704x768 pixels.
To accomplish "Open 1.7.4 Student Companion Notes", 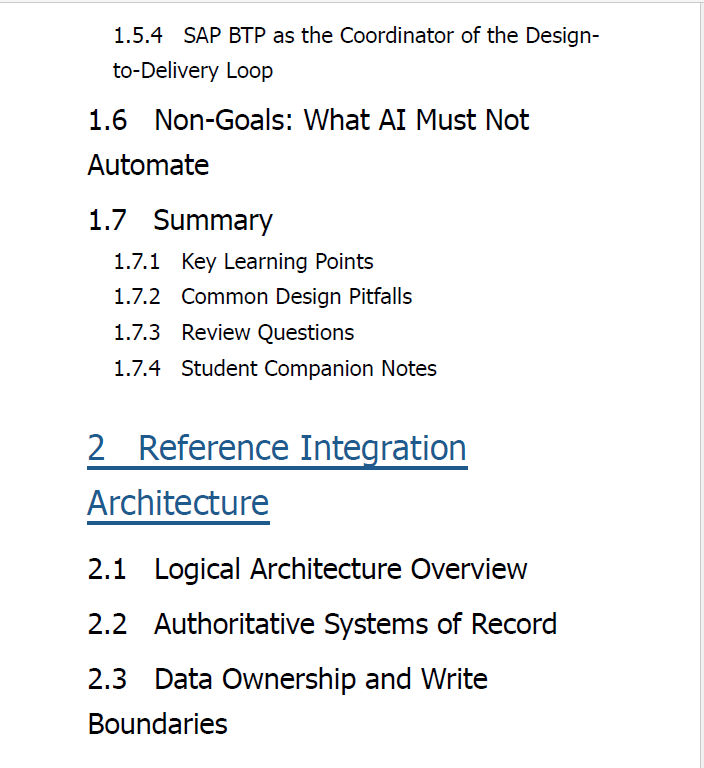I will 275,368.
